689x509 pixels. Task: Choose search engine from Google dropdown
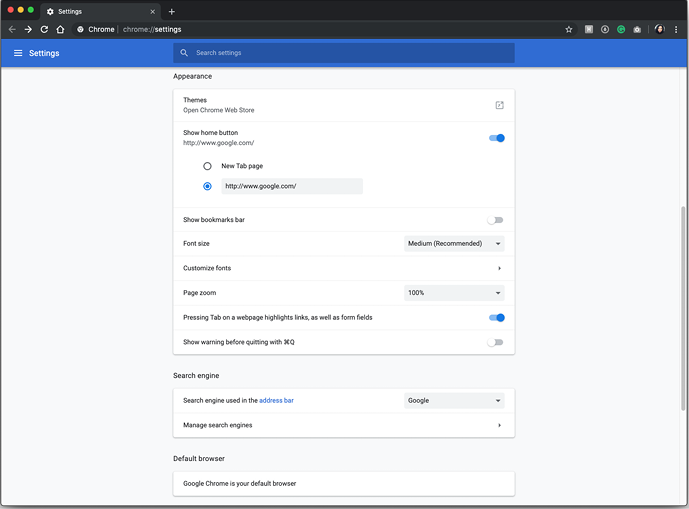point(454,401)
